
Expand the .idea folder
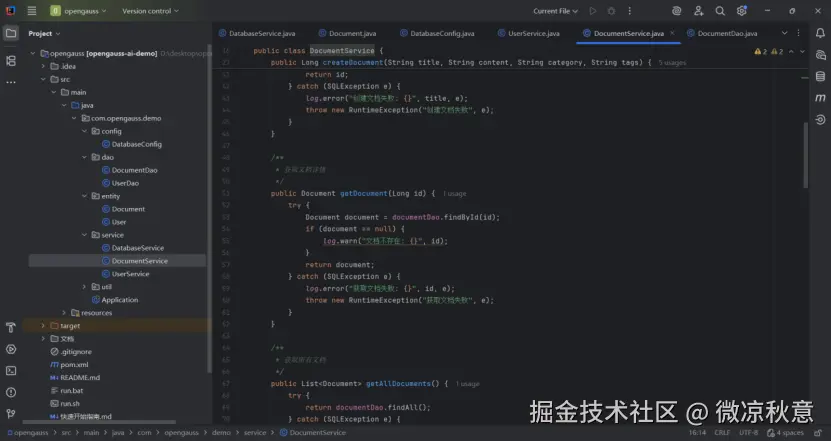coord(43,66)
